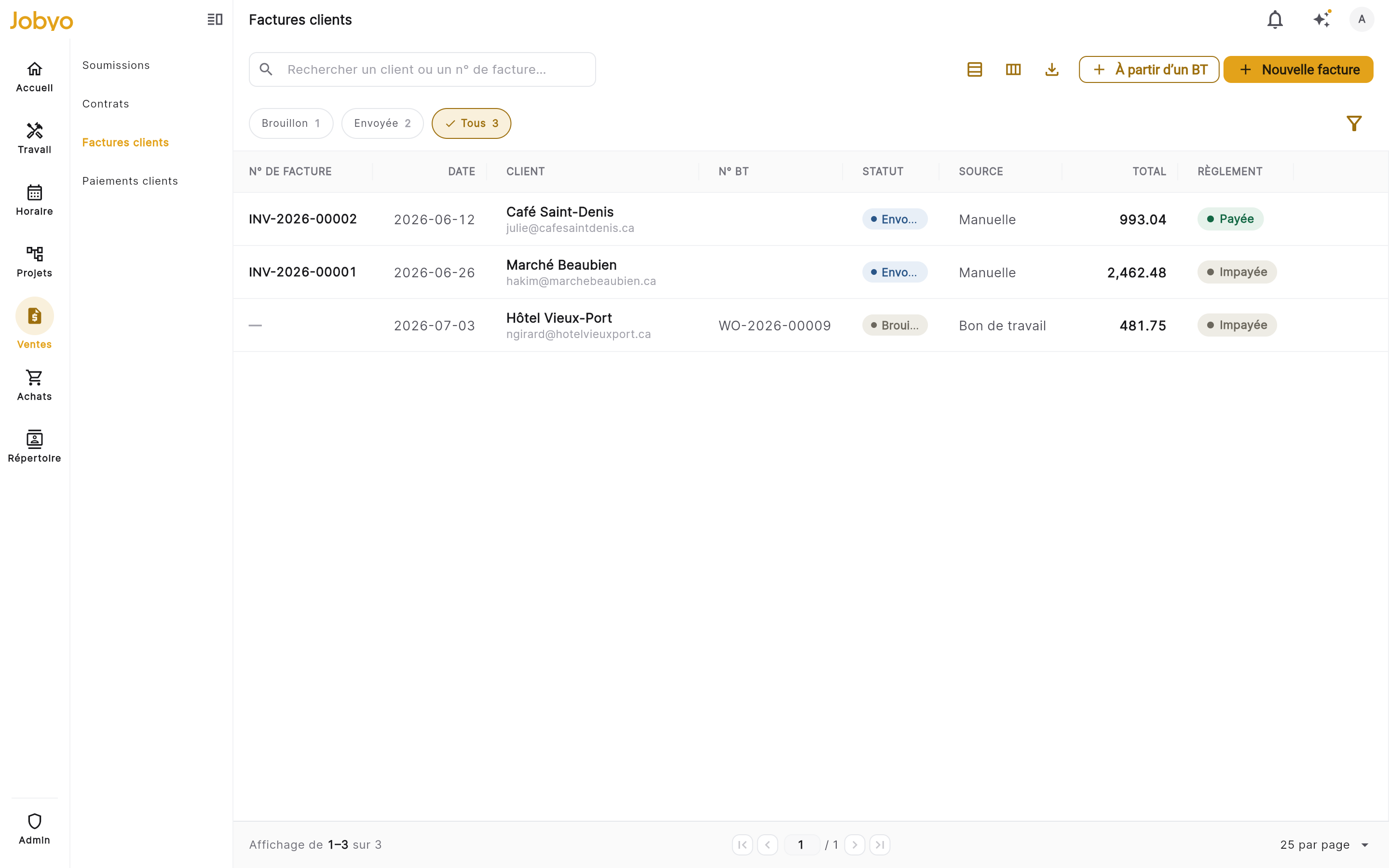Open the Travail tools section

34,138
